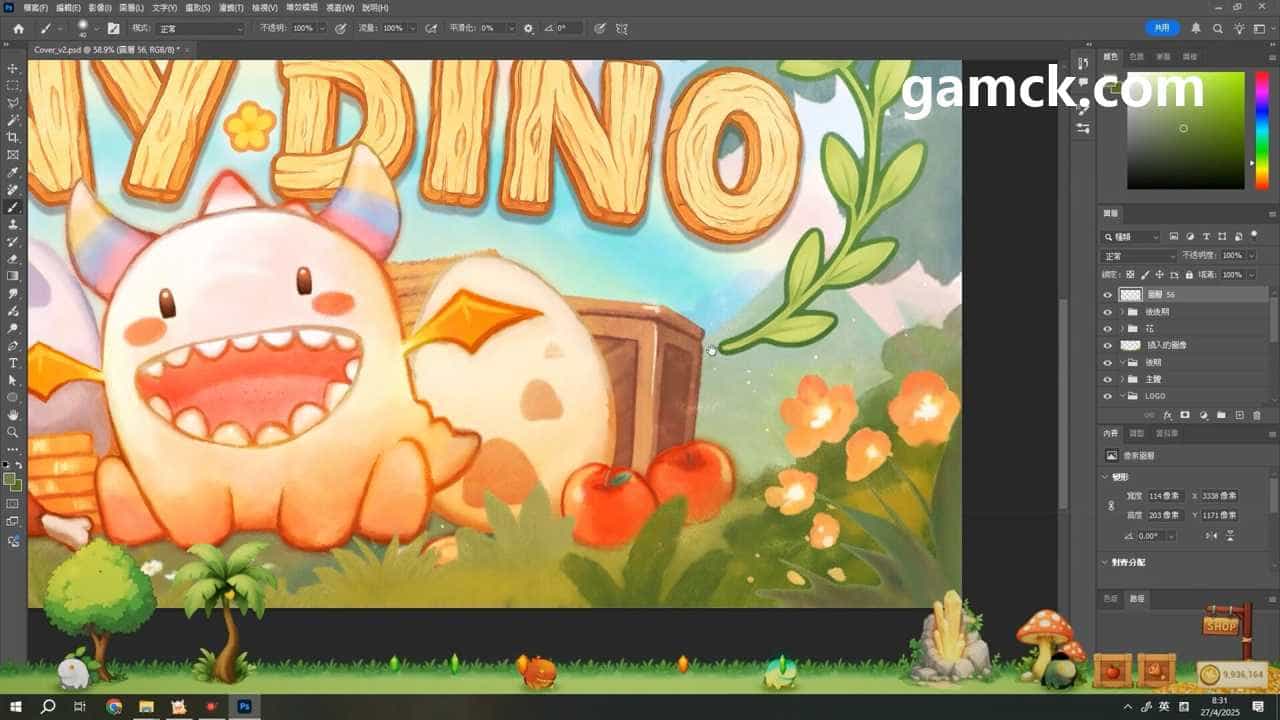Screen dimensions: 1280x720
Task: Activate the Hand tool
Action: pos(13,414)
